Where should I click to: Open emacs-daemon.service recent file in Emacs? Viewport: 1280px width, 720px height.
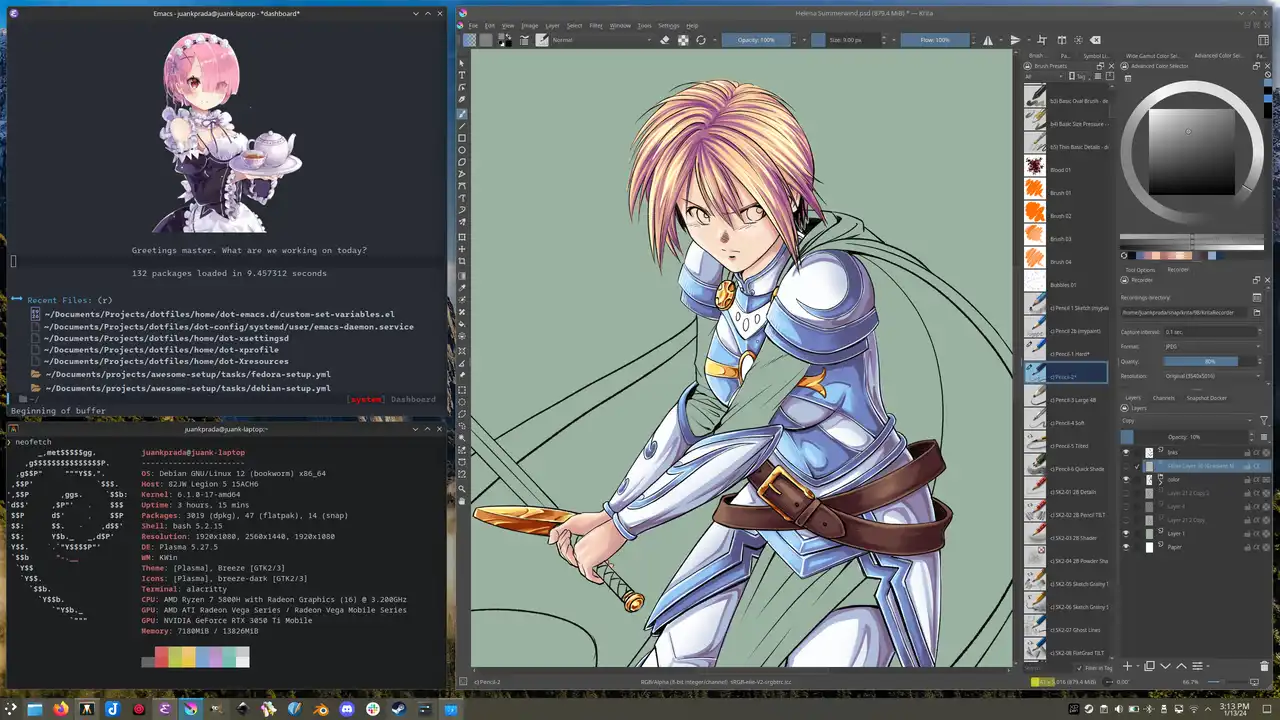pos(228,326)
